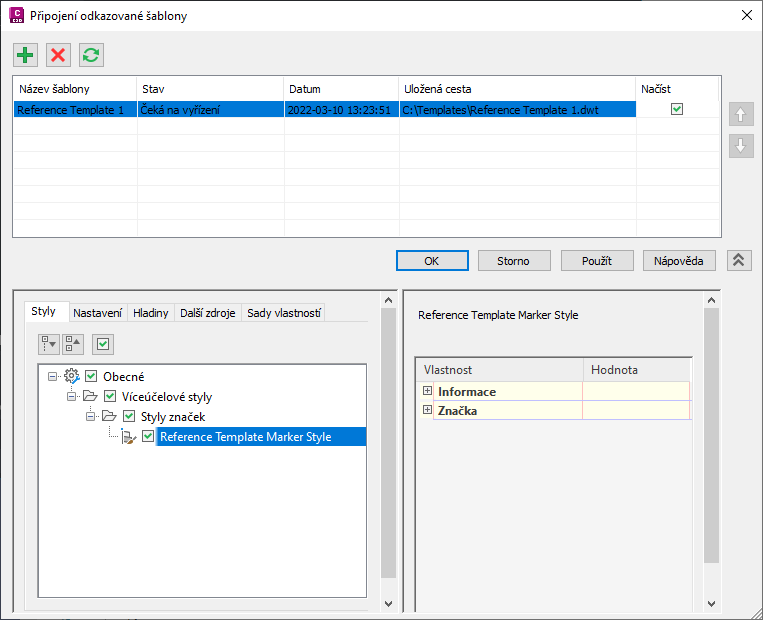Click the expand all tree nodes icon

click(49, 344)
